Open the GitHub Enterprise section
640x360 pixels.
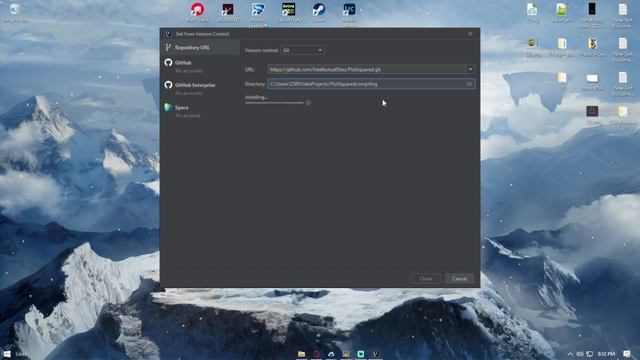200,89
